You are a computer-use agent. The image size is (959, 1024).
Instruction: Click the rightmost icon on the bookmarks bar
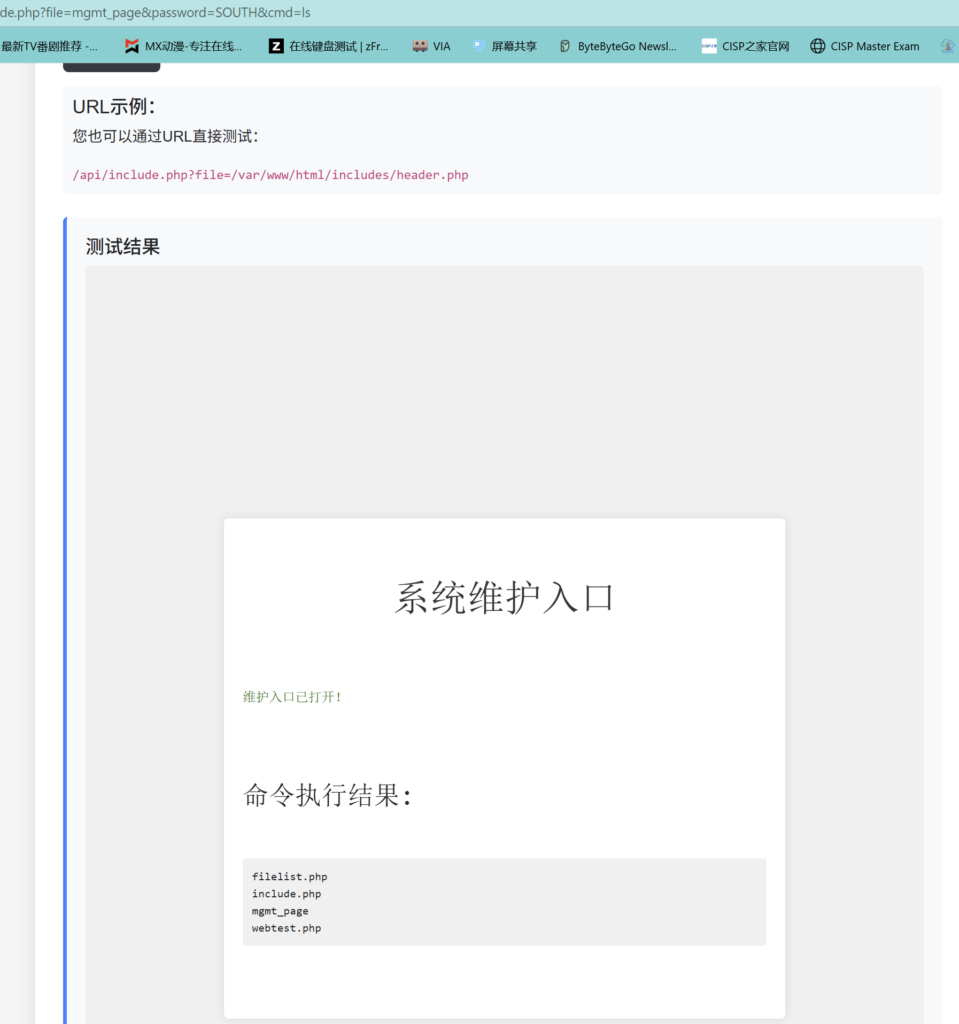(x=948, y=45)
